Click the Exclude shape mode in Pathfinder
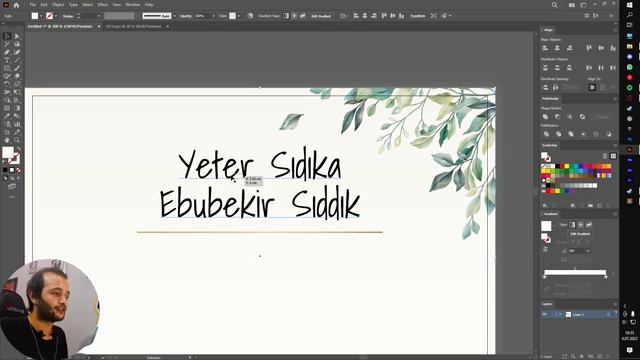 (x=582, y=117)
